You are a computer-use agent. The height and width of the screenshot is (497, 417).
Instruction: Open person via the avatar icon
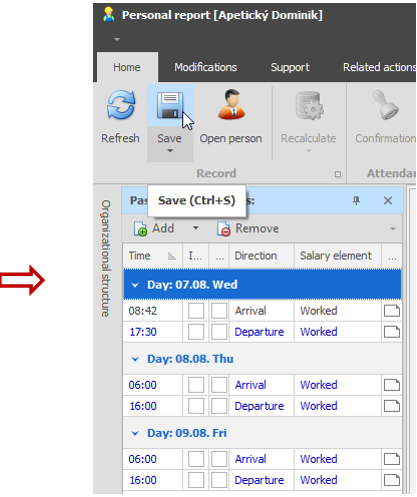231,104
